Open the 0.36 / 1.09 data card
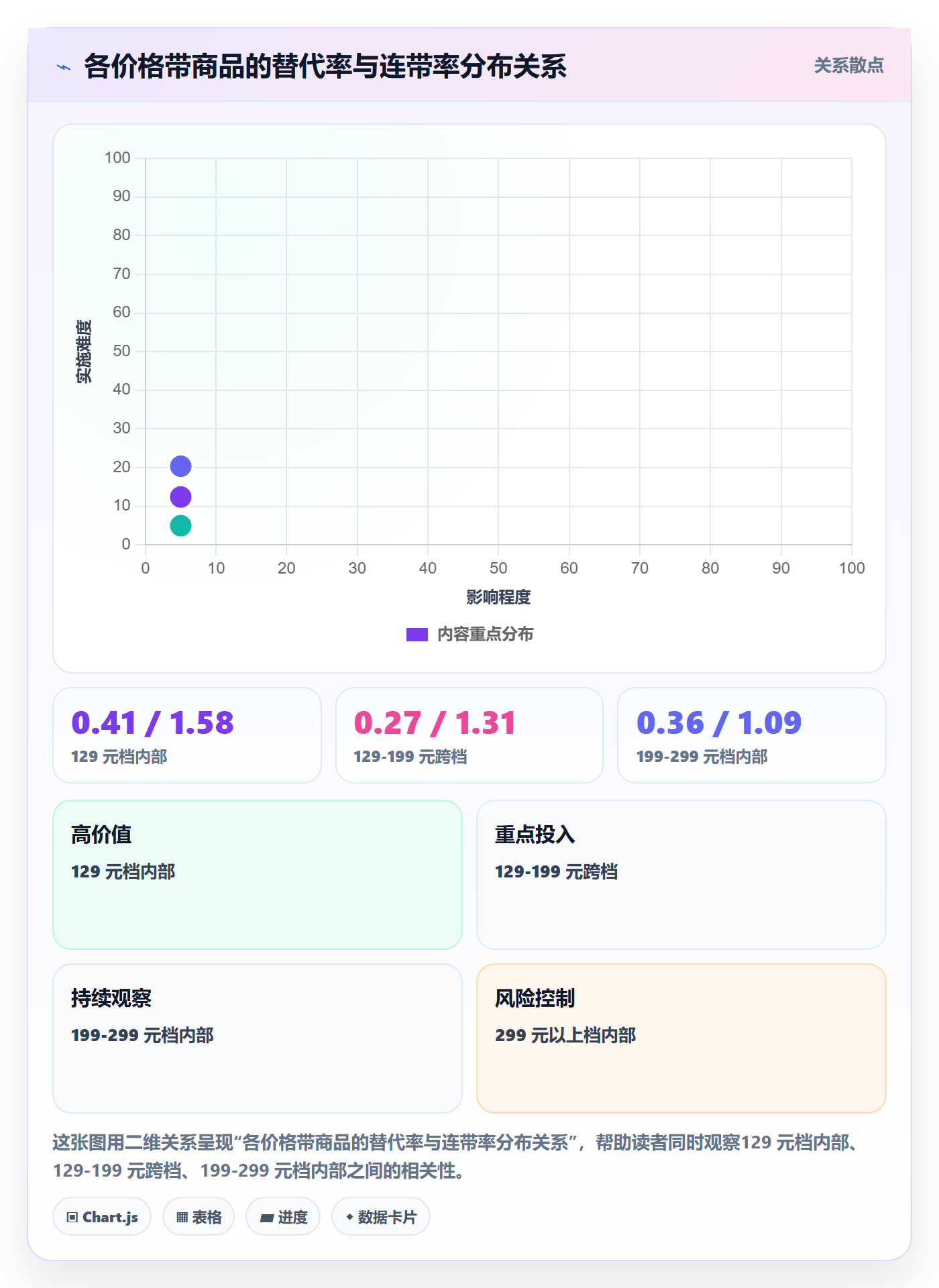 752,735
